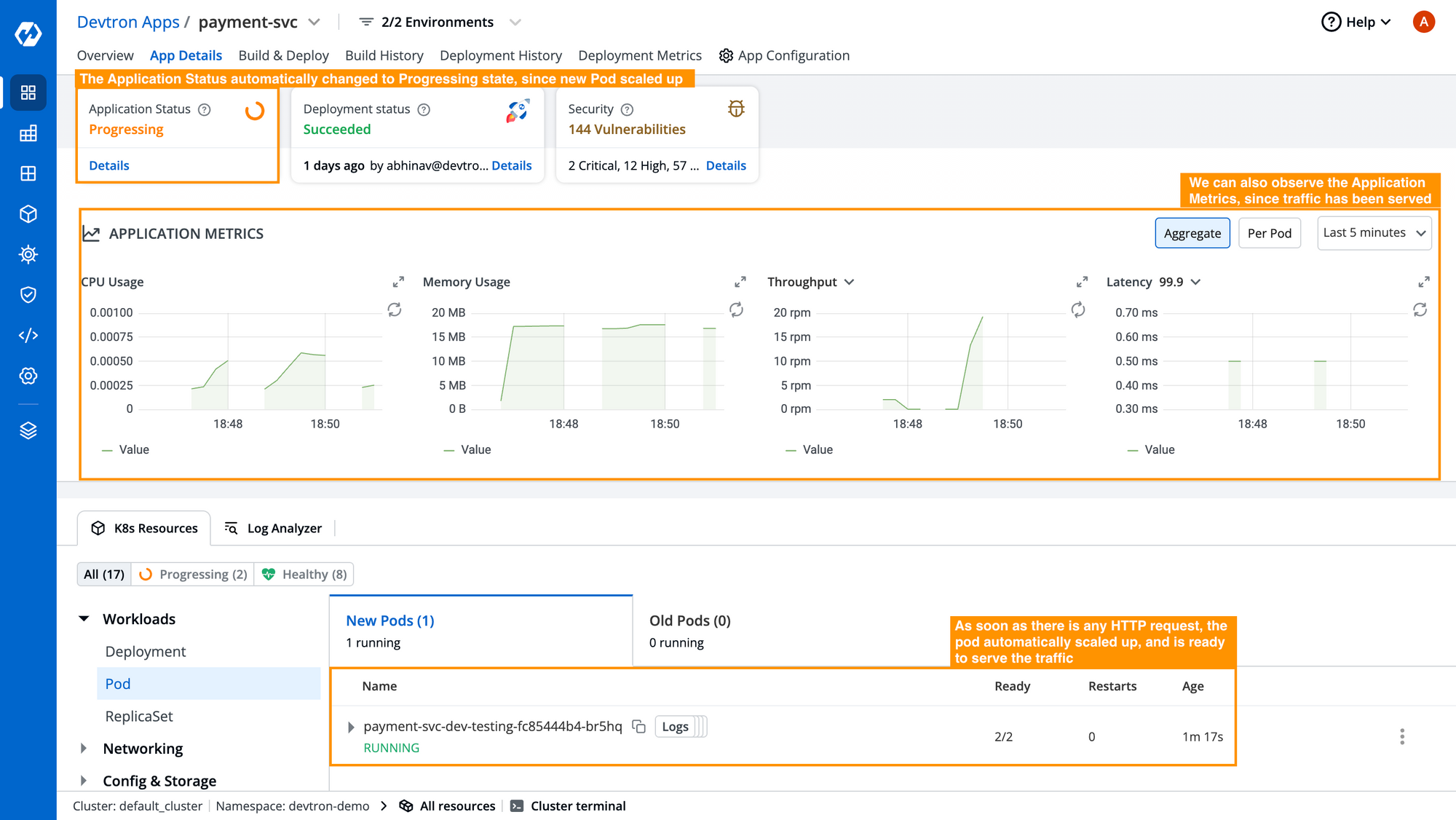
Task: Expand the Networking tree section
Action: tap(84, 748)
